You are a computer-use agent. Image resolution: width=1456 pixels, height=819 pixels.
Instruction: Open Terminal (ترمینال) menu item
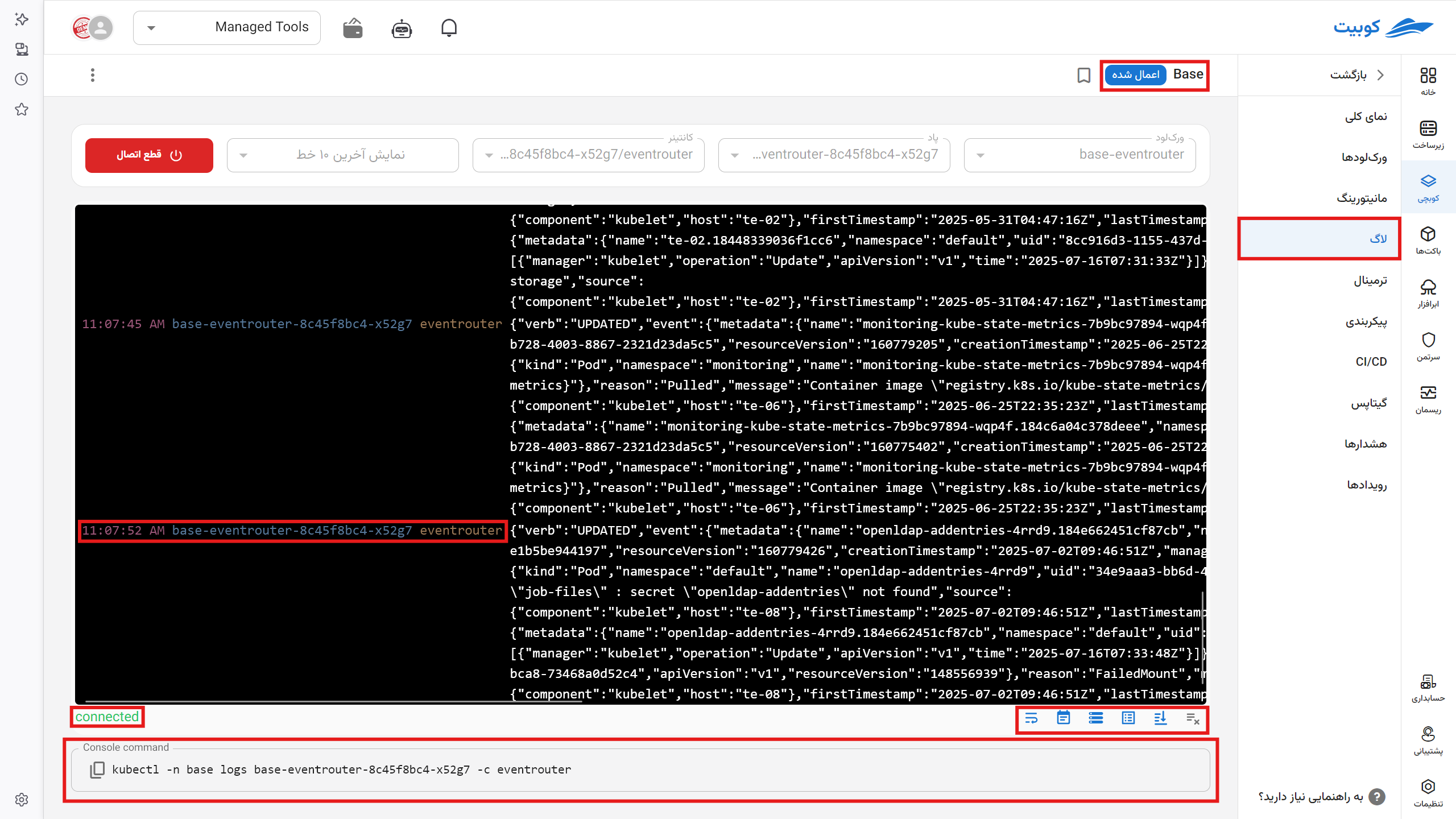[1319, 280]
